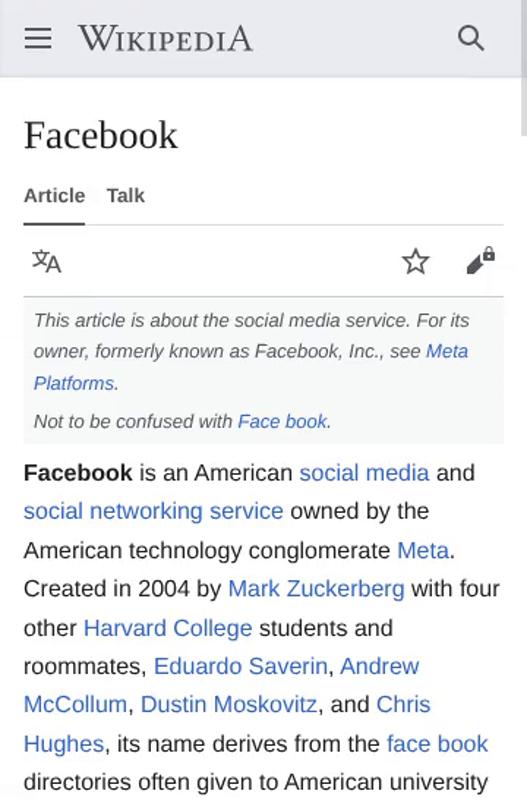Screen dimensions: 527x800
Task: Open the language selection icon
Action: click(x=47, y=261)
